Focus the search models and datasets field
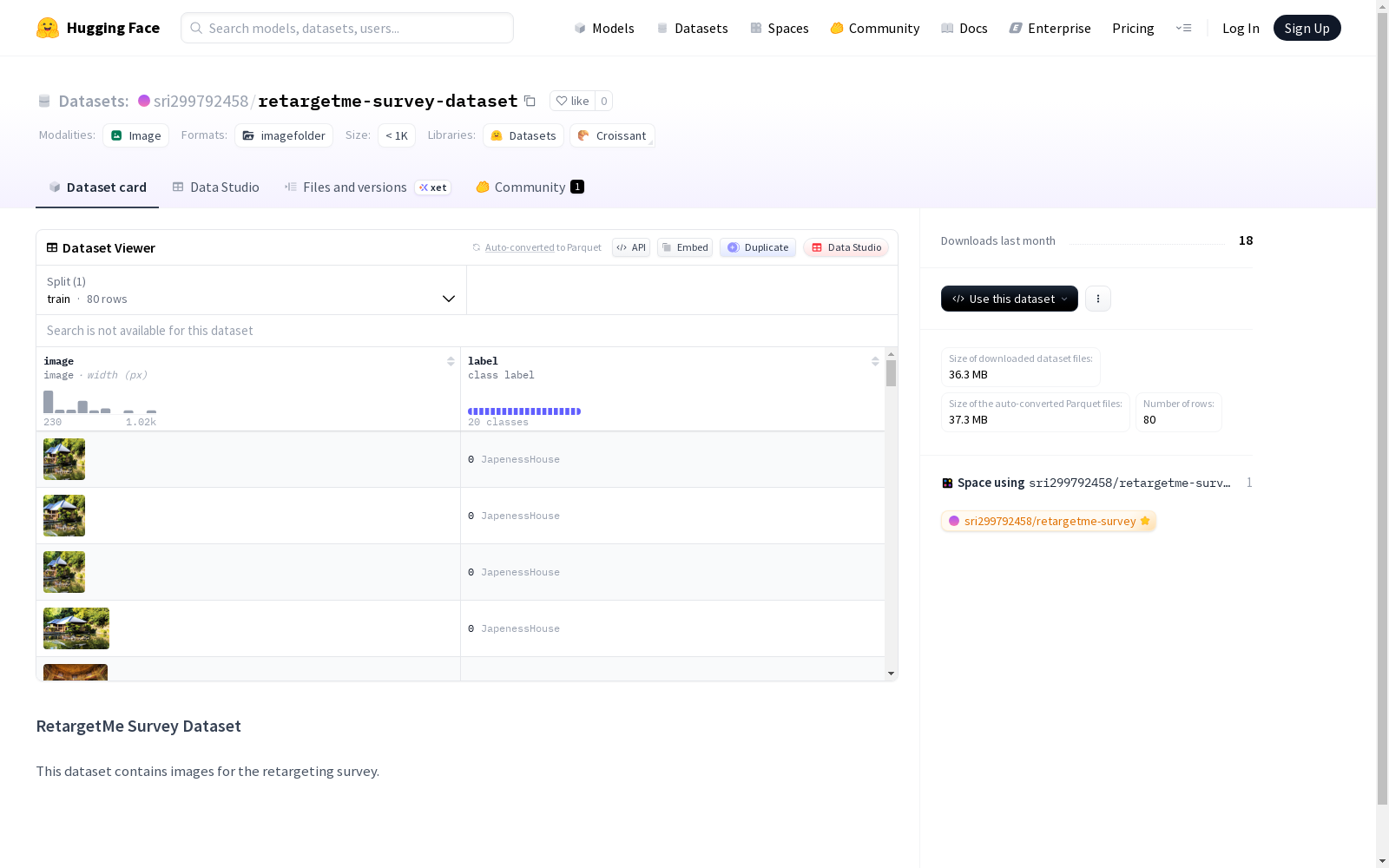Image resolution: width=1389 pixels, height=868 pixels. [347, 28]
